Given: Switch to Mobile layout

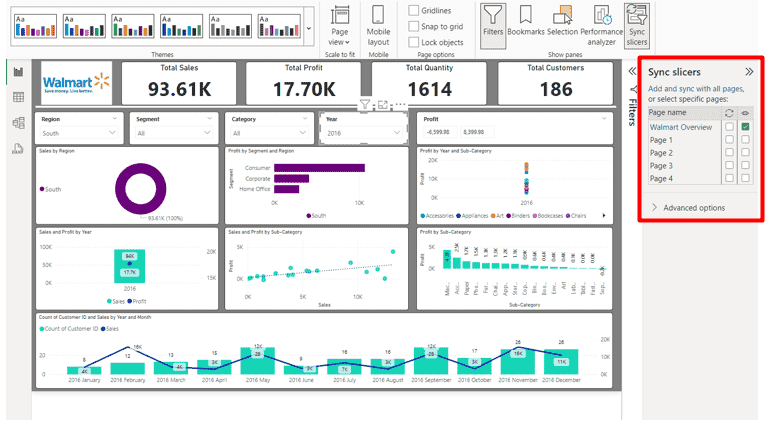Looking at the screenshot, I should (x=378, y=26).
